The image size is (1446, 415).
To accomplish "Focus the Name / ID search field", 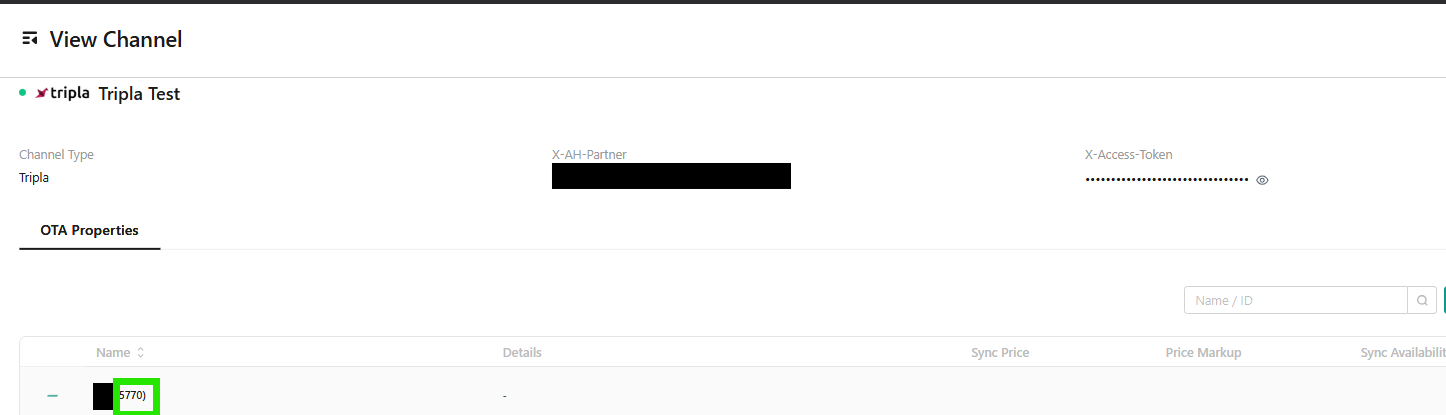I will coord(1296,300).
